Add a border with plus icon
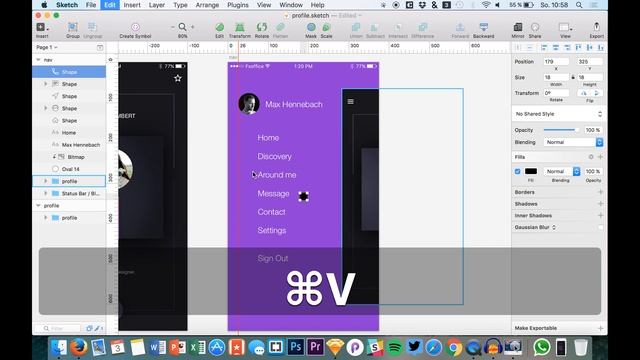This screenshot has width=640, height=360. 600,192
